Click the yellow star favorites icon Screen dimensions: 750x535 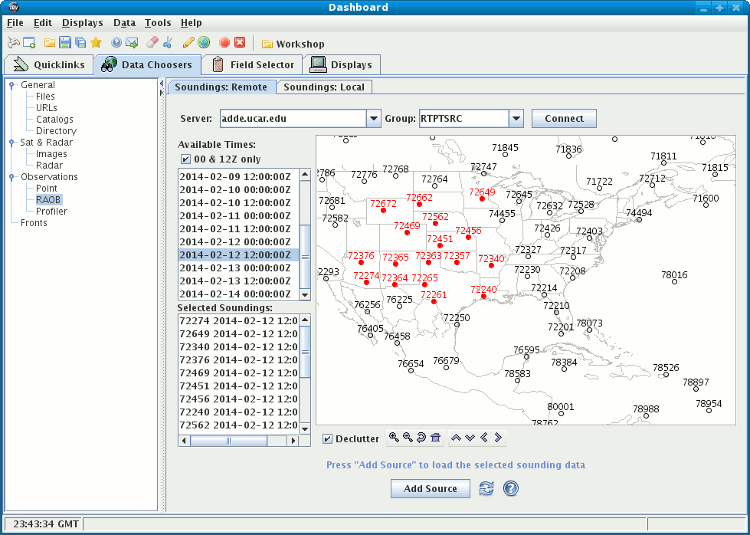pyautogui.click(x=96, y=43)
